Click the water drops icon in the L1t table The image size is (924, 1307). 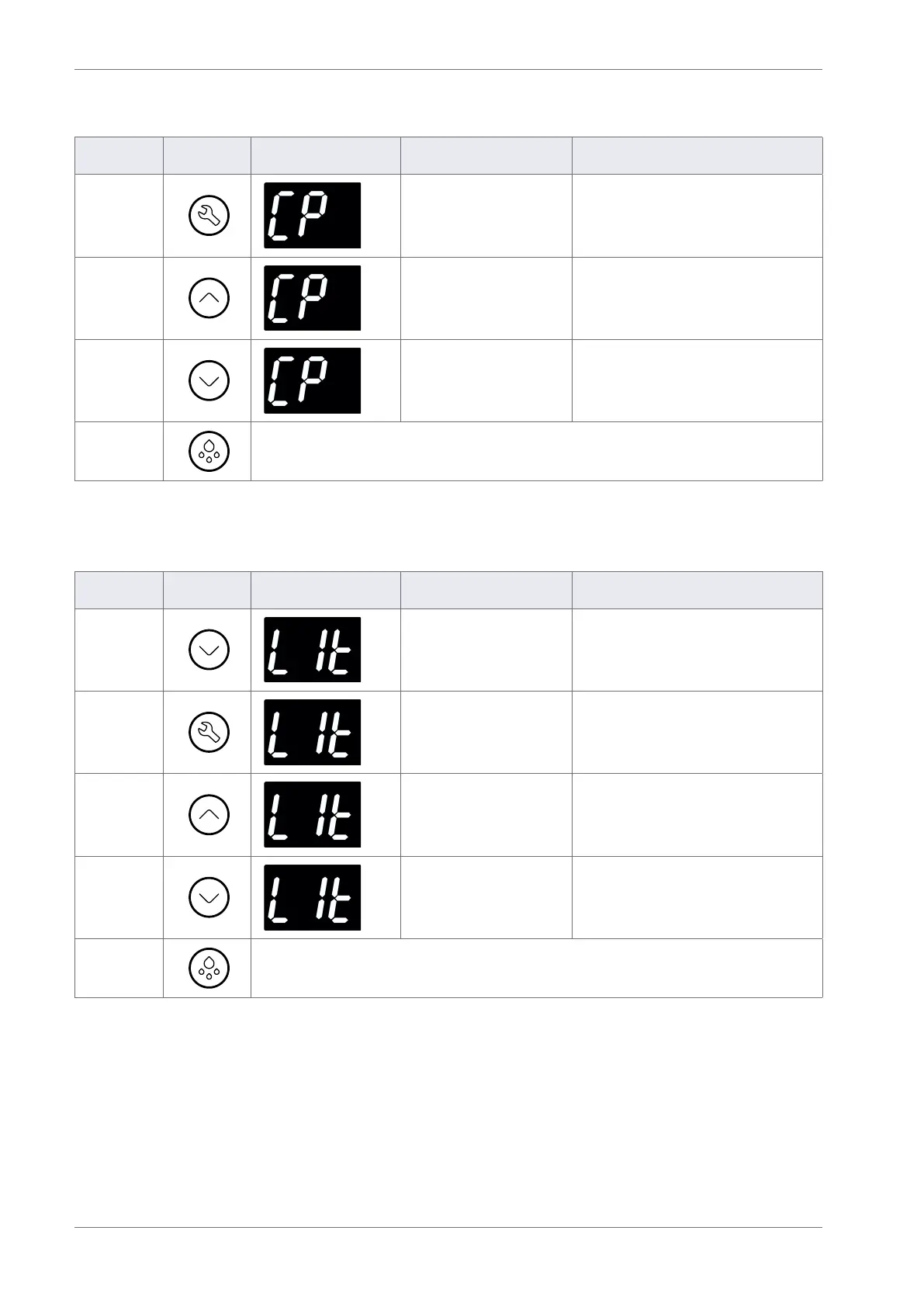click(x=209, y=968)
